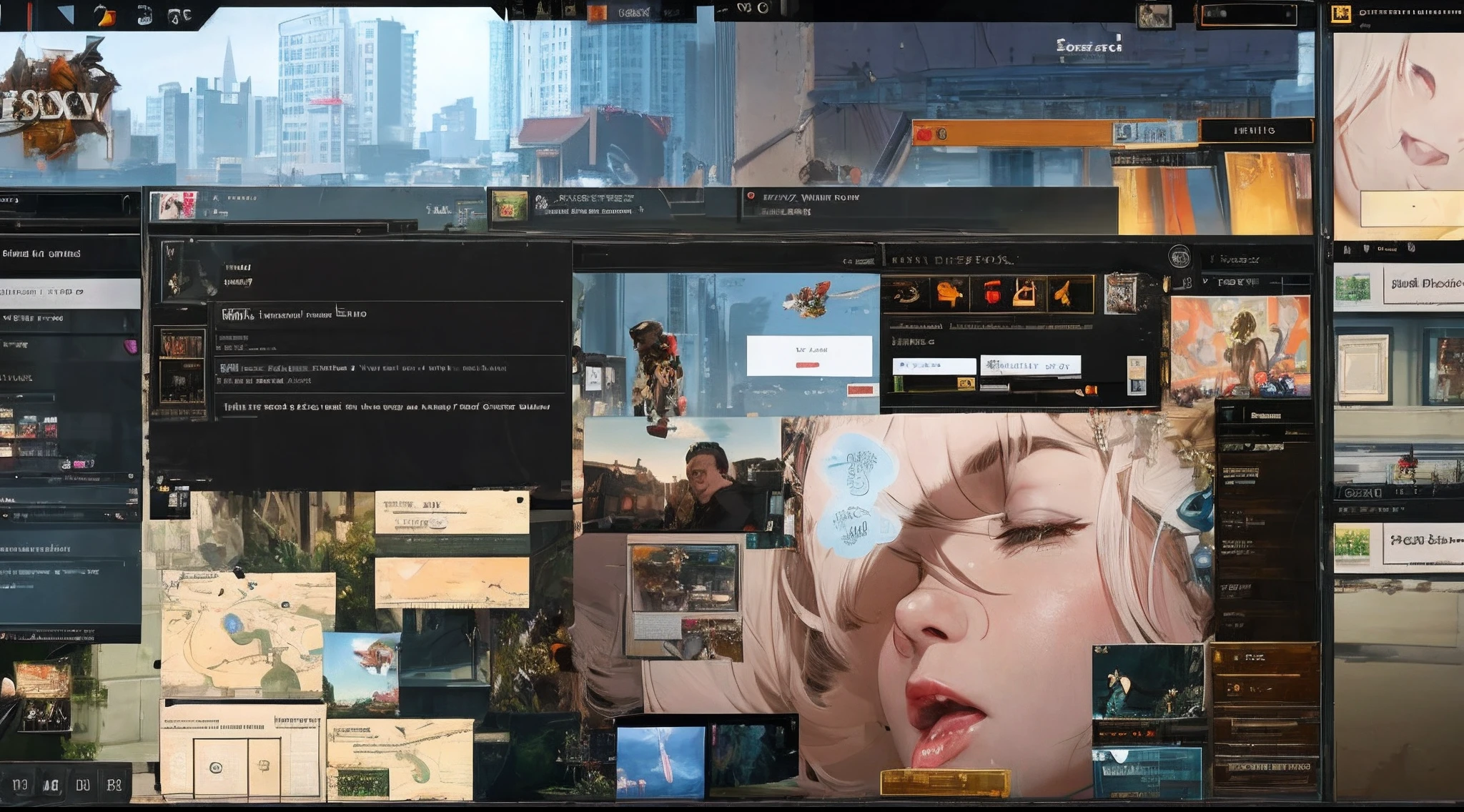Select the 'Ginna in oming' sidebar heading
The height and width of the screenshot is (812, 1464).
click(x=41, y=254)
